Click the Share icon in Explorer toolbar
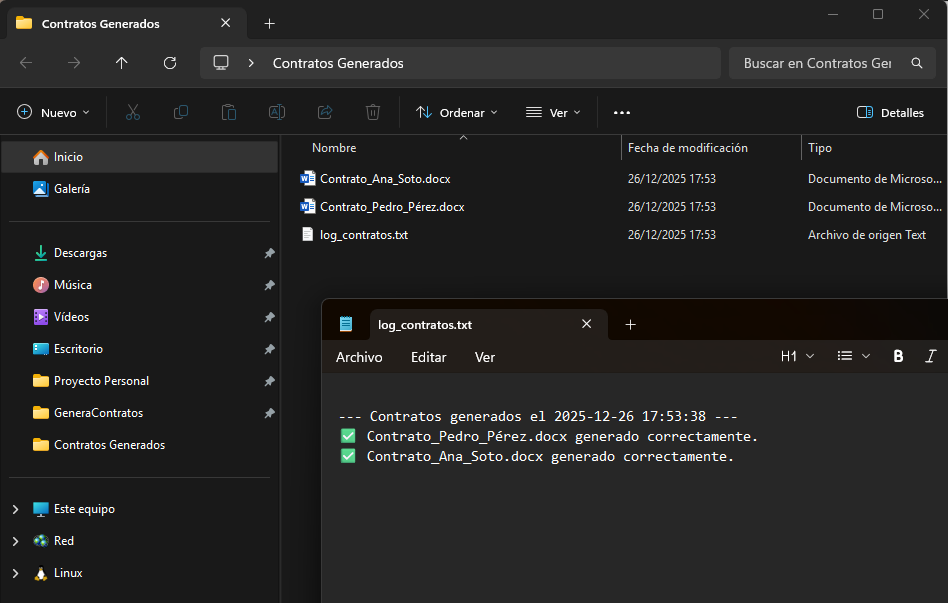 pyautogui.click(x=324, y=112)
